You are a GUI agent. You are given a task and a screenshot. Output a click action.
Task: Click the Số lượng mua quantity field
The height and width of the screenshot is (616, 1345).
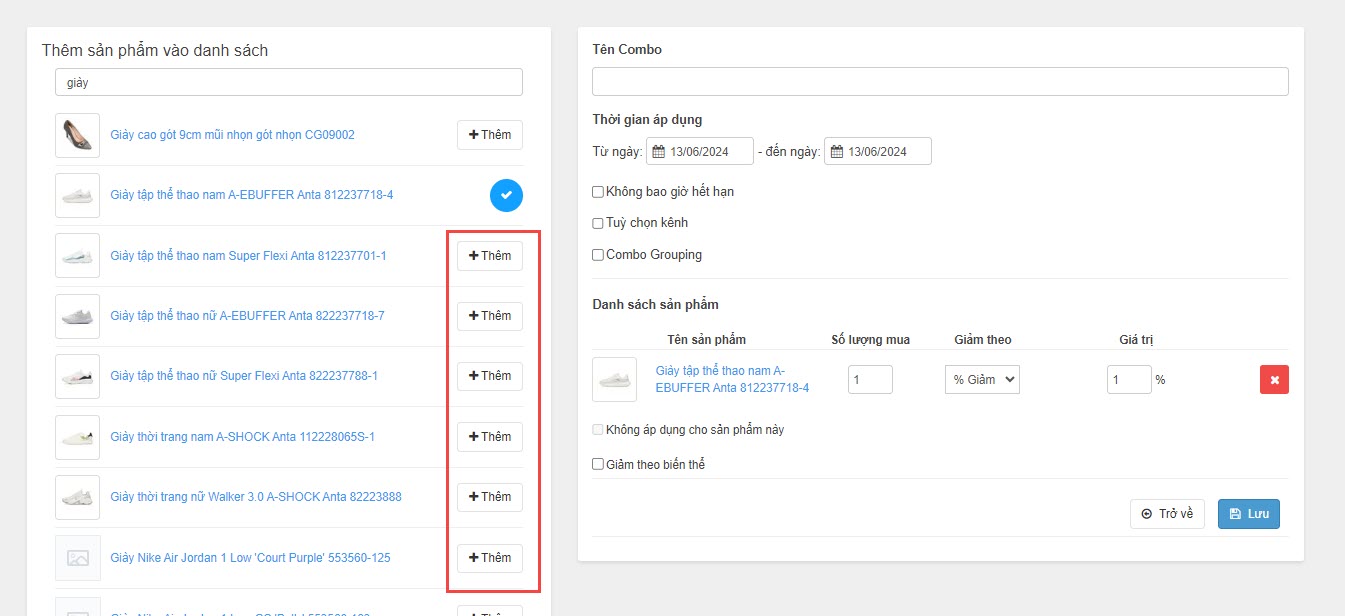(869, 380)
